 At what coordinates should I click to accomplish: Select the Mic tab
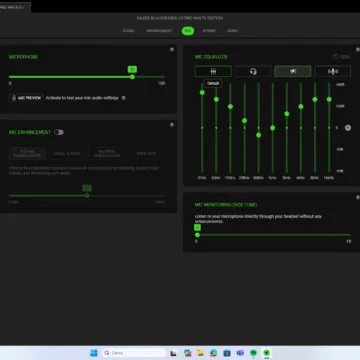pyautogui.click(x=188, y=31)
